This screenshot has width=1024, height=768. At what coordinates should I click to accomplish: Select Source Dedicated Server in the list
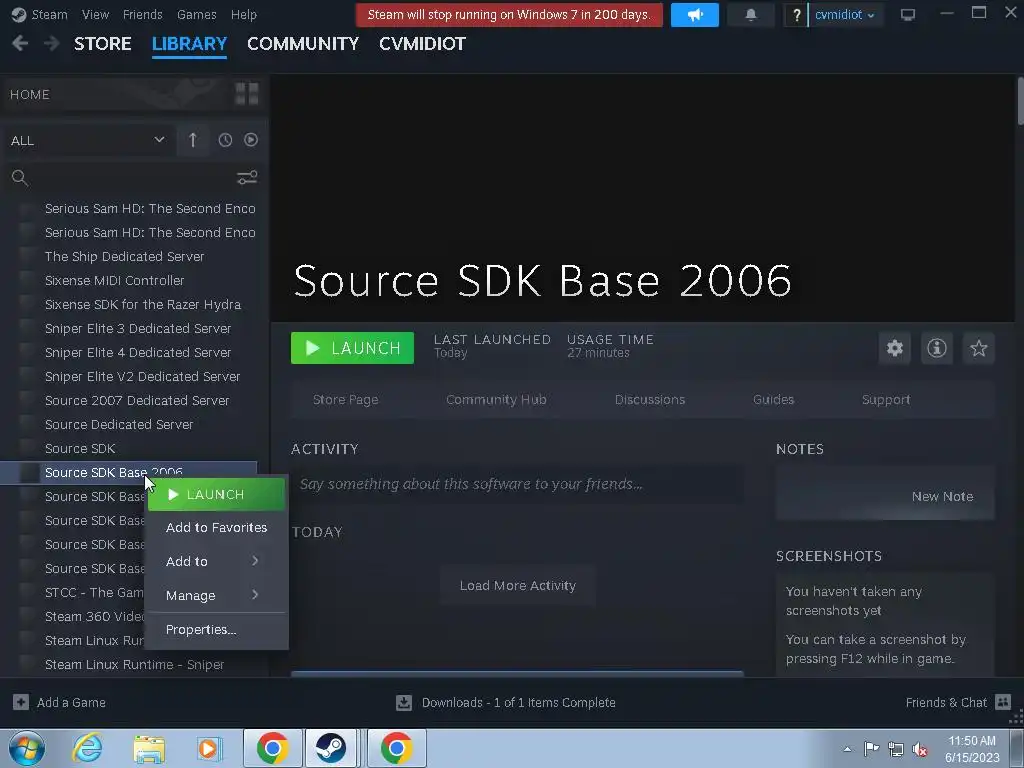119,424
